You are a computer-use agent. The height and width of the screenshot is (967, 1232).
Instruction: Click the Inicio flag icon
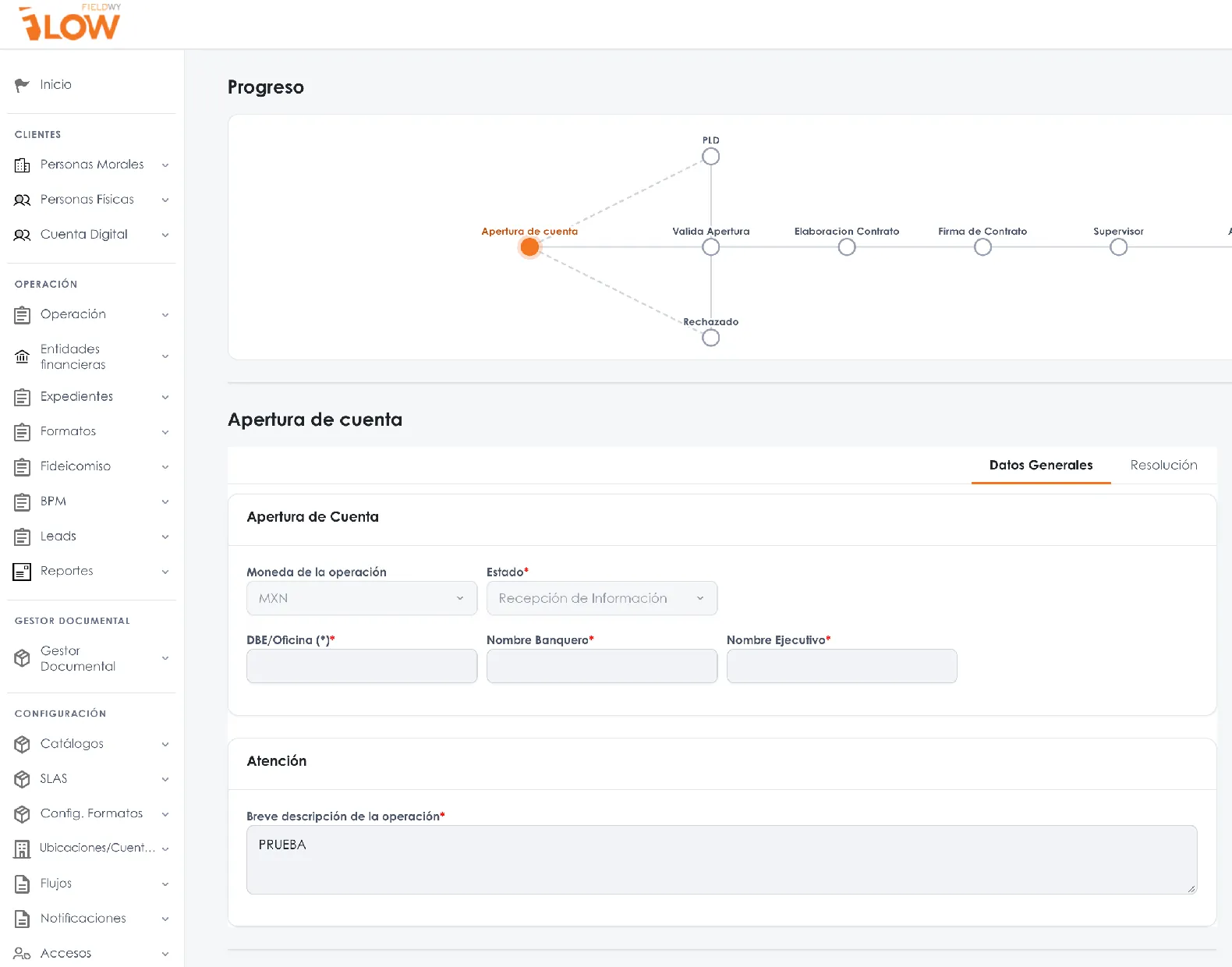[22, 85]
